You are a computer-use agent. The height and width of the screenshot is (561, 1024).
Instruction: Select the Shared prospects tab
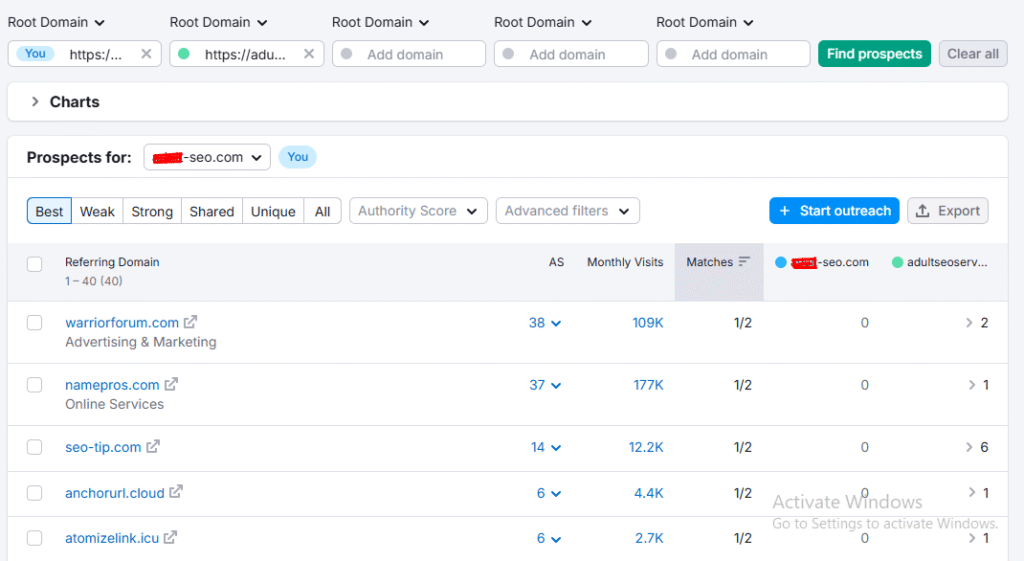pyautogui.click(x=211, y=211)
